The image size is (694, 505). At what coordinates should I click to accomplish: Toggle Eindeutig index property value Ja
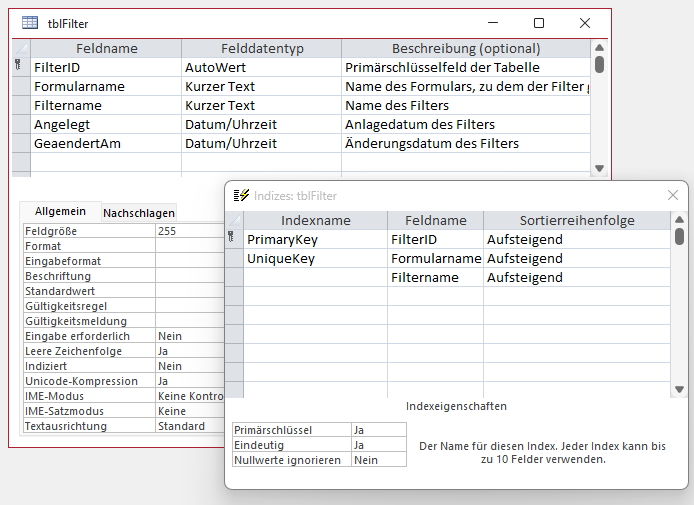click(379, 445)
